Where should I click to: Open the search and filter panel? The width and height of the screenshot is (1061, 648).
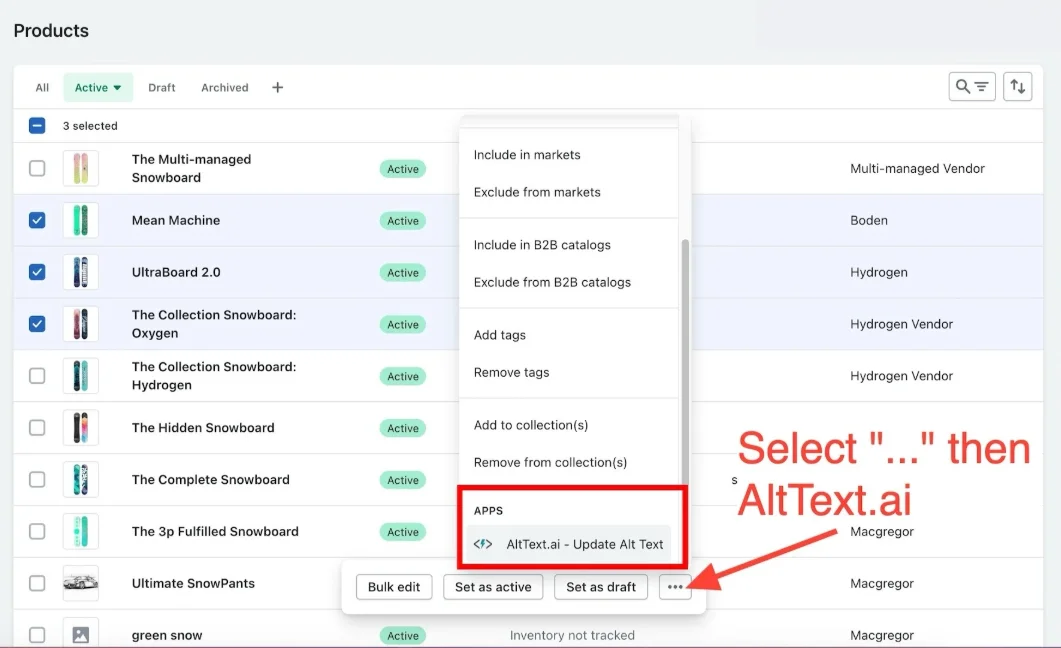pyautogui.click(x=971, y=86)
